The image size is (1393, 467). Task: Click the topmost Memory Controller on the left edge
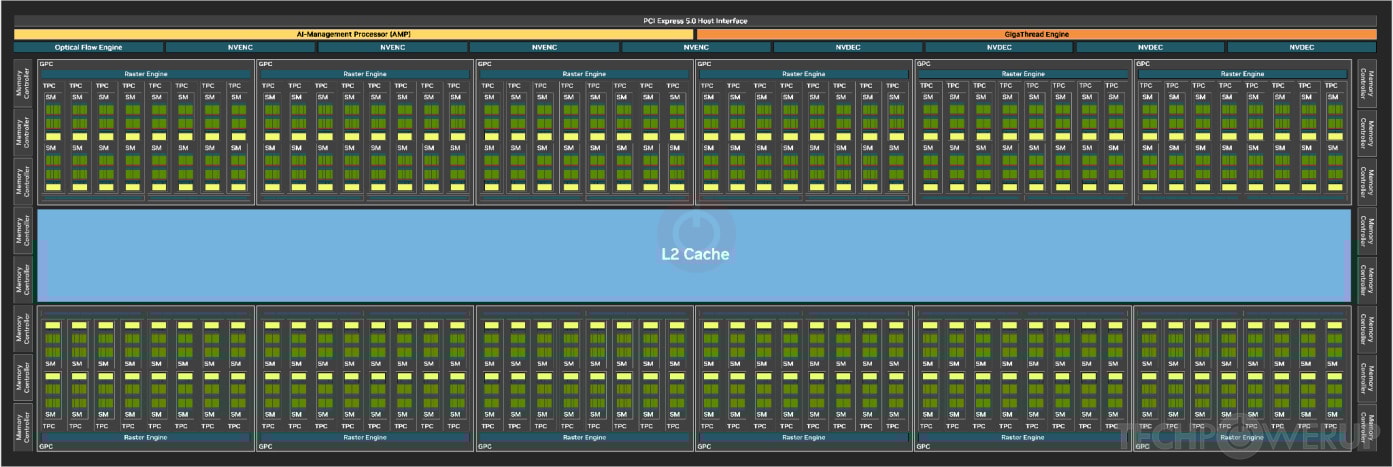22,85
